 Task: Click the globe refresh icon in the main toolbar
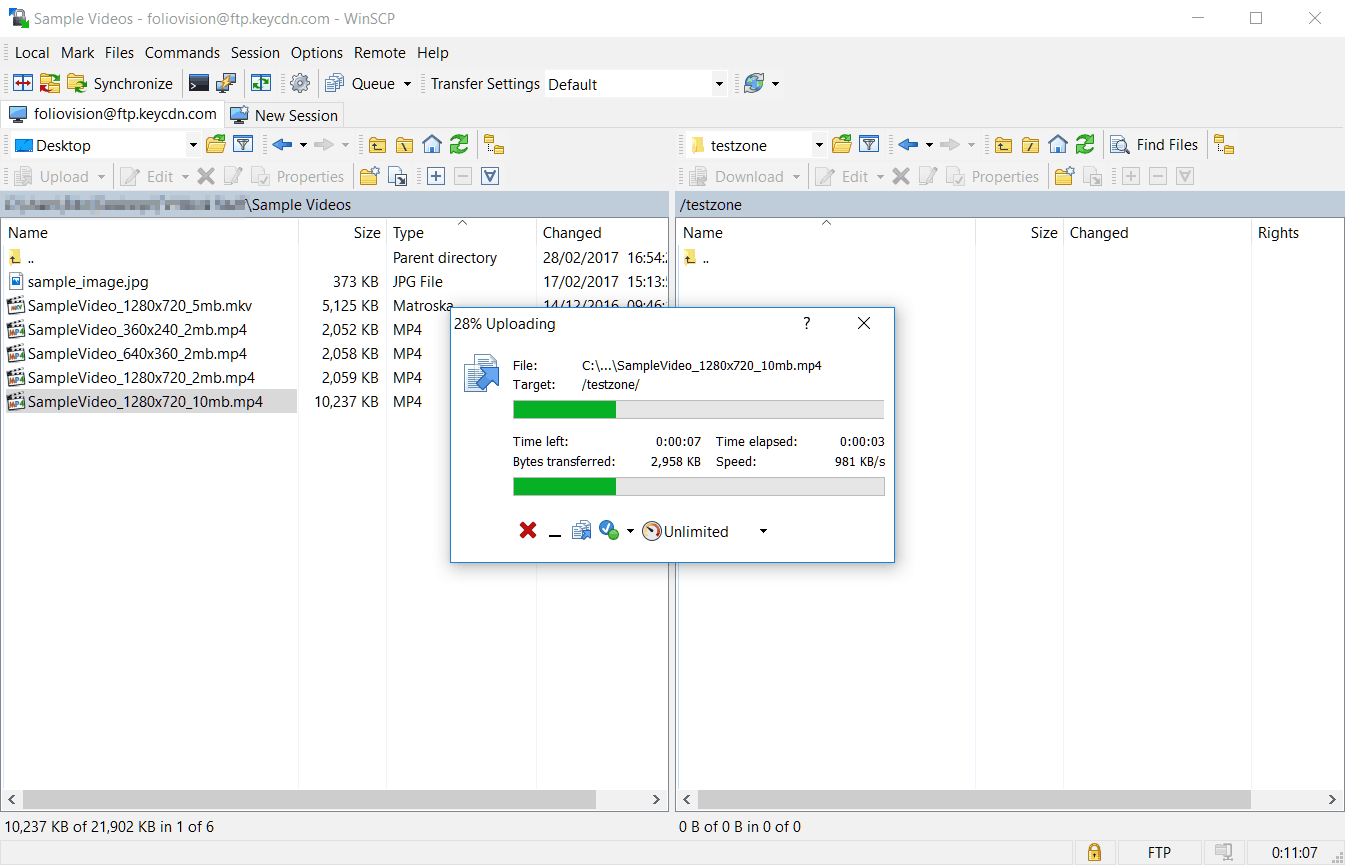click(754, 84)
